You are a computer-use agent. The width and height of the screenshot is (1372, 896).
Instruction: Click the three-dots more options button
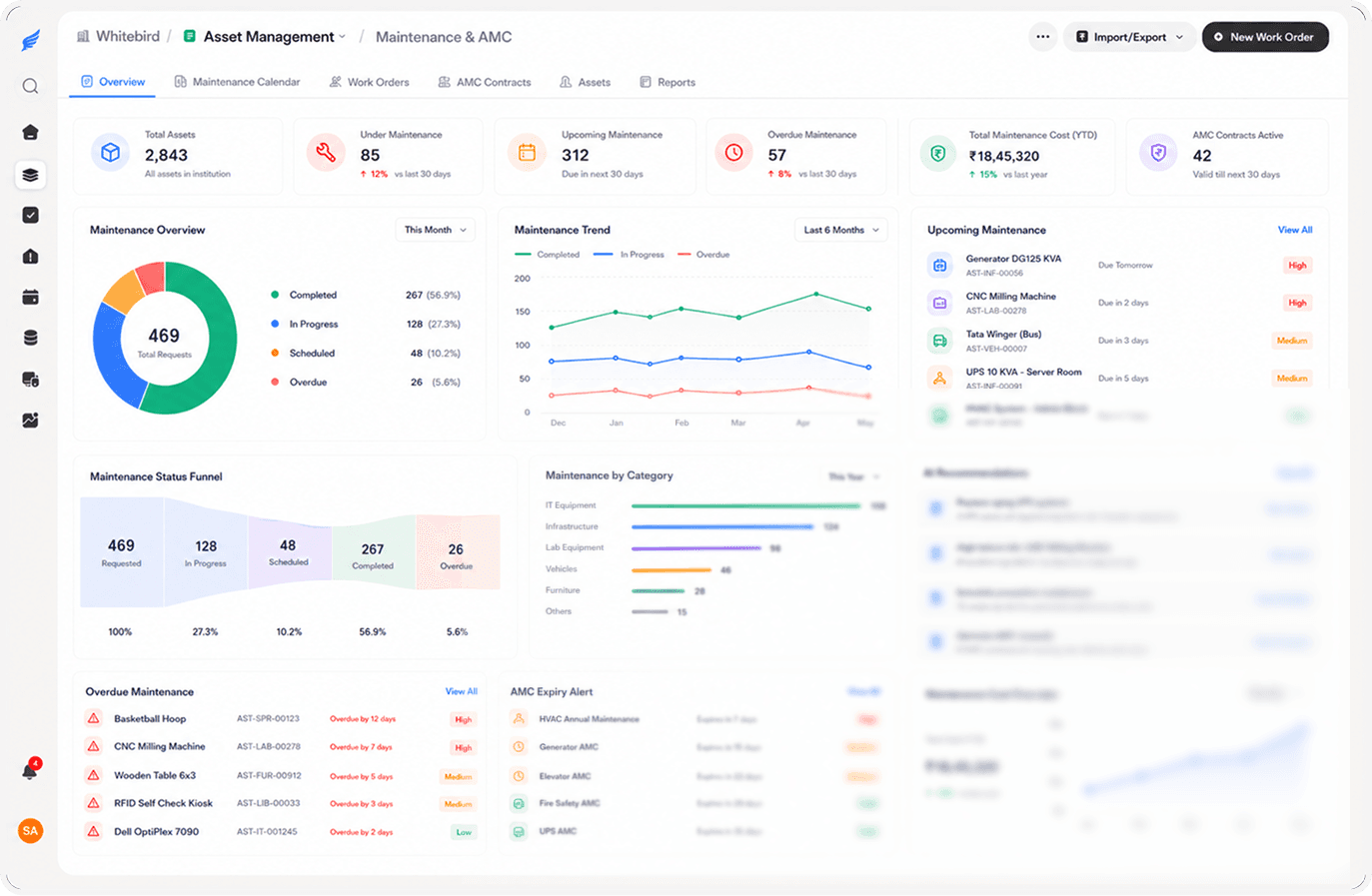pyautogui.click(x=1042, y=37)
